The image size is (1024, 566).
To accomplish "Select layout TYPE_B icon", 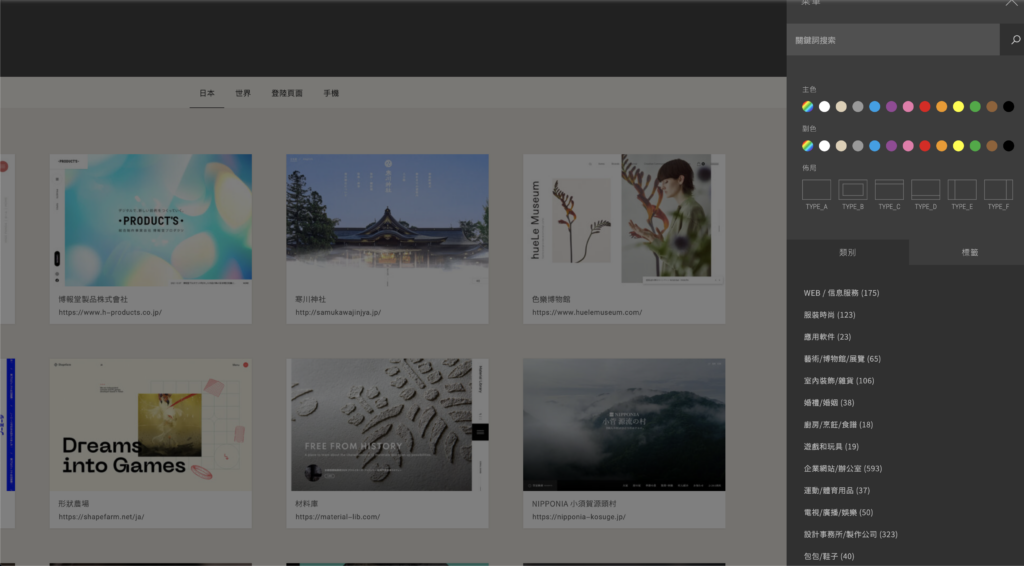I will point(853,189).
